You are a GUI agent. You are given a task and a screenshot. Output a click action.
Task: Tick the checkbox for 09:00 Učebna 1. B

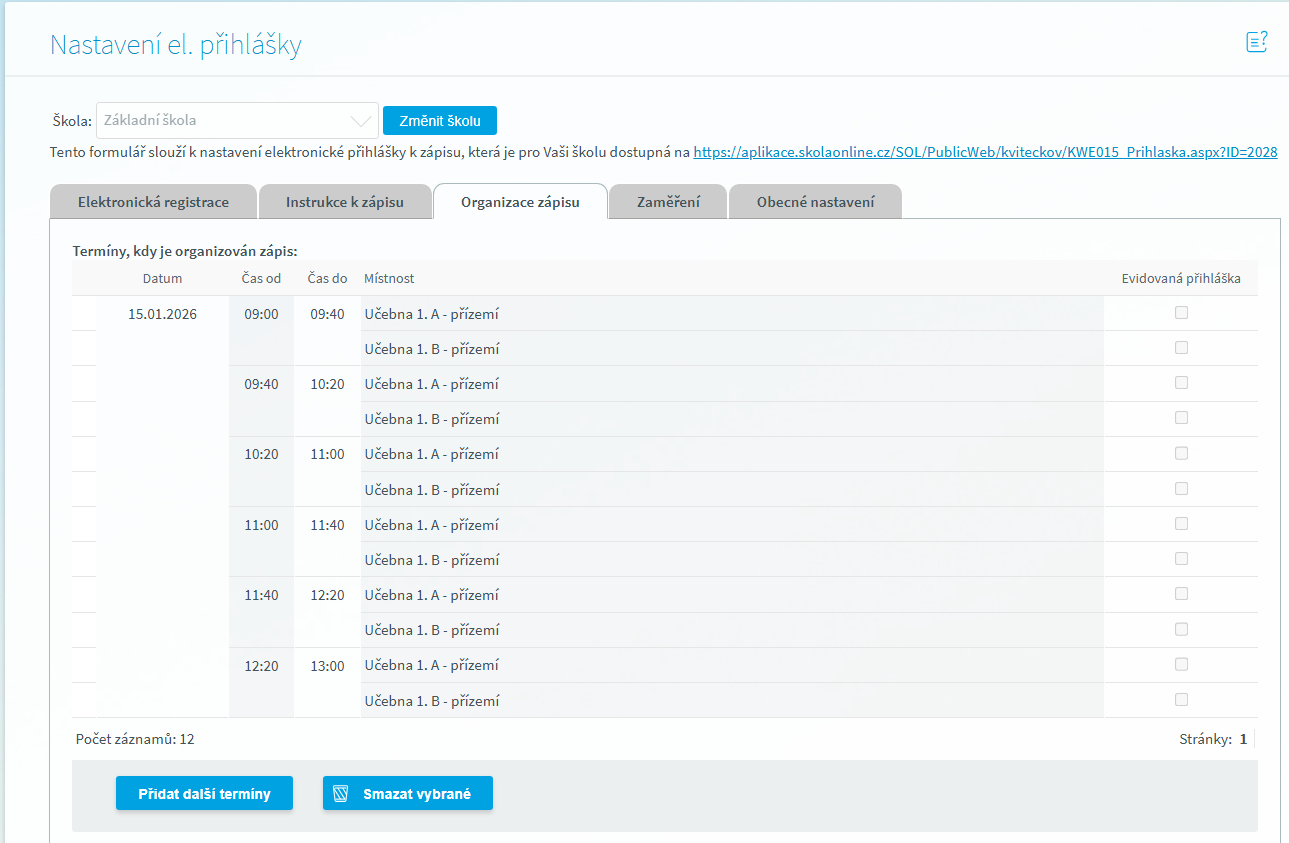point(1181,348)
